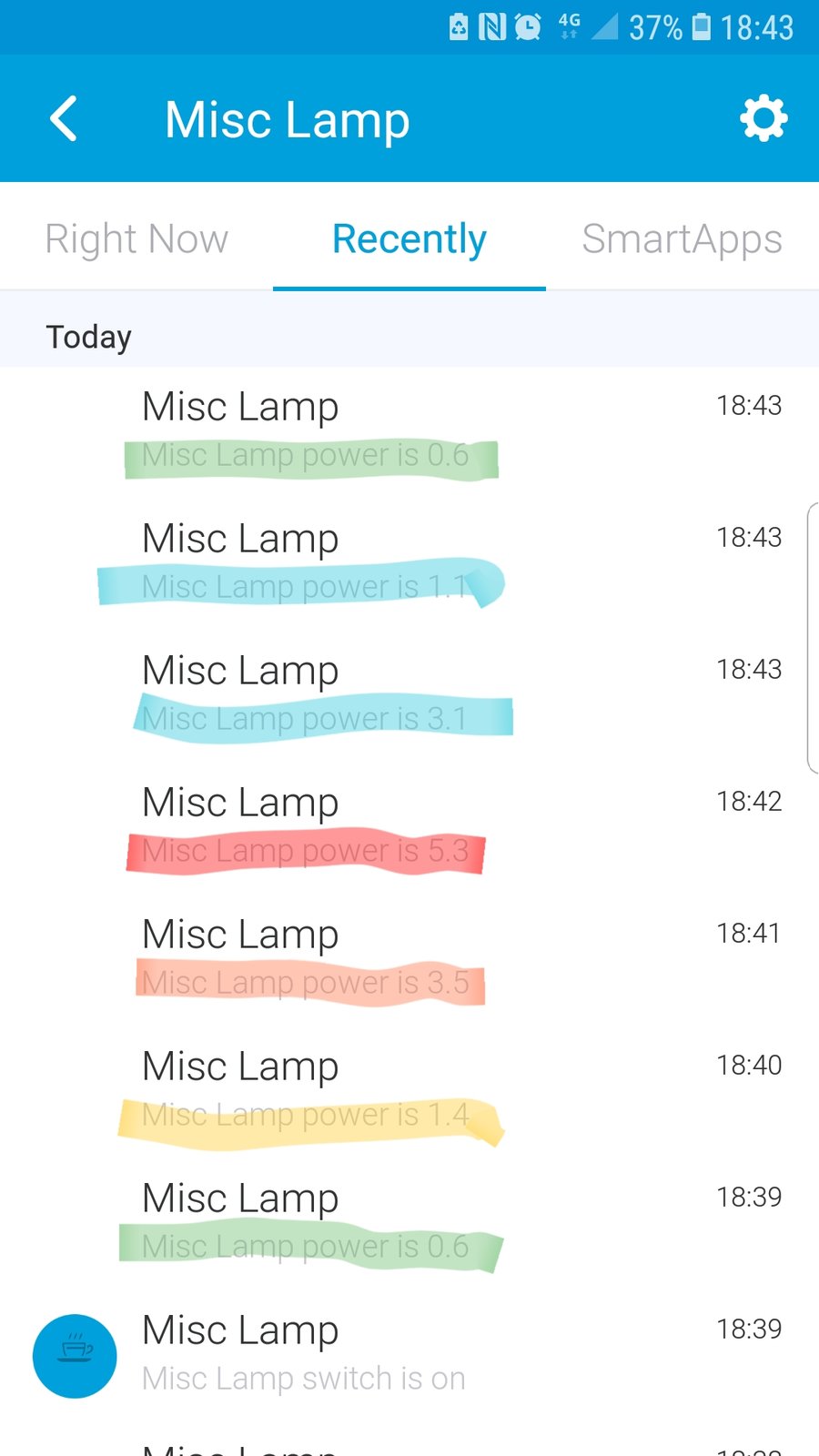
Task: Tap the edge panel handle on right side
Action: tap(813, 637)
